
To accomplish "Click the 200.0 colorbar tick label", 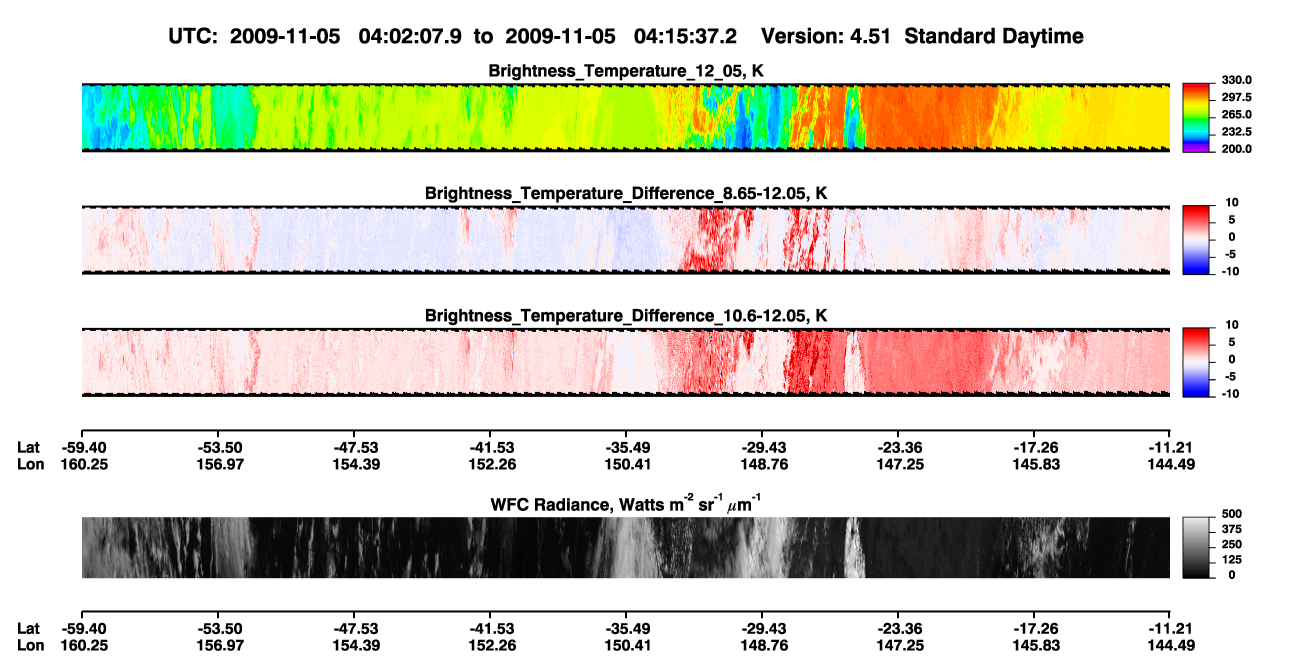I will (1236, 148).
